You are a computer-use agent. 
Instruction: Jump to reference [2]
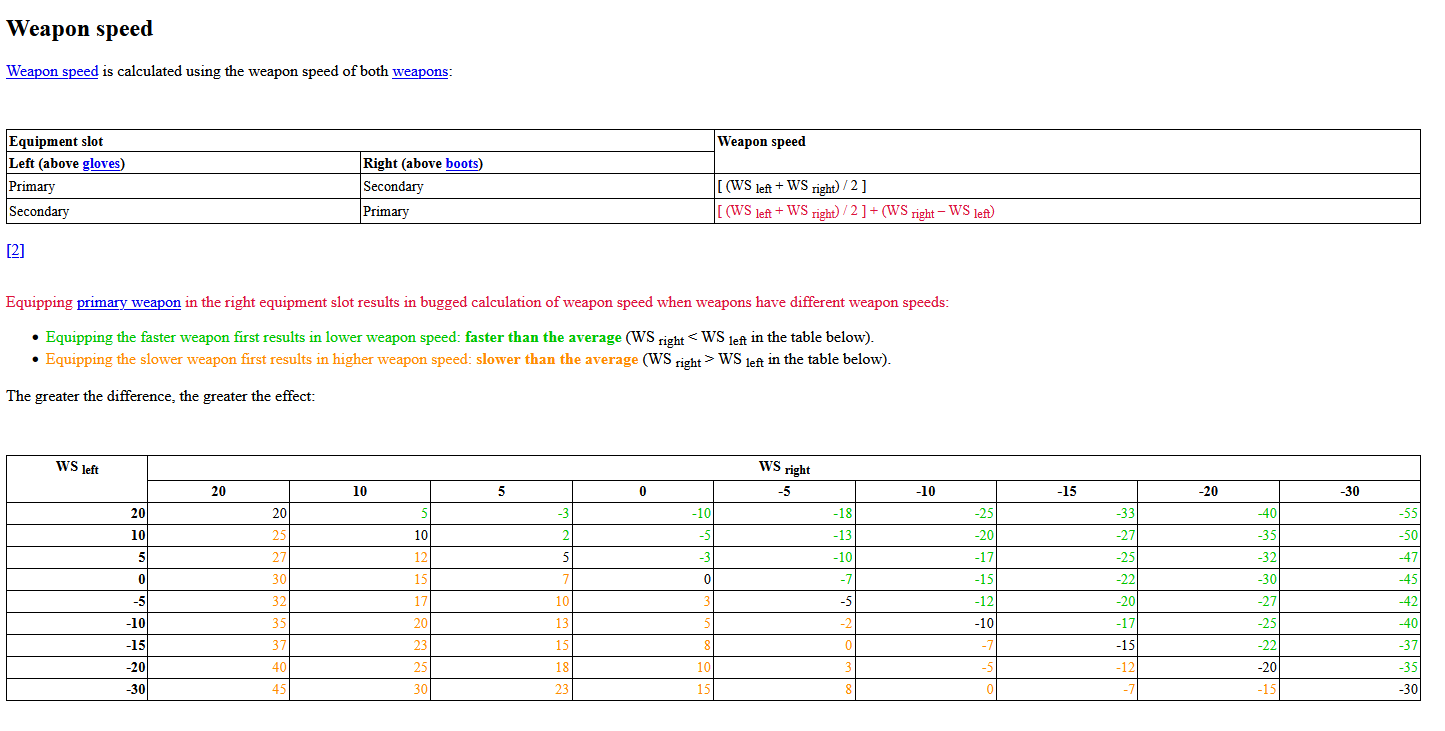click(15, 250)
